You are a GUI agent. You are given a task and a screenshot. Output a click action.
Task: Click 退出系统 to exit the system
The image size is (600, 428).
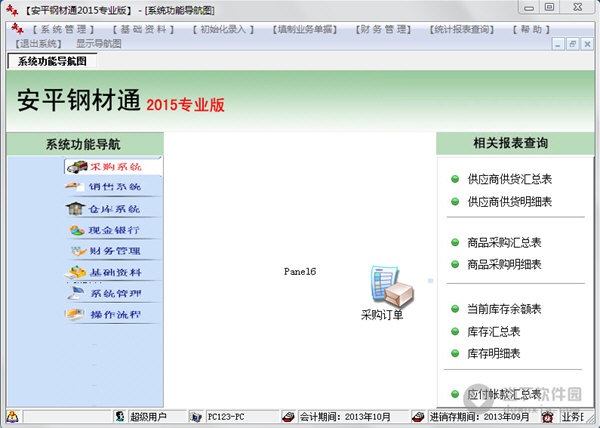[x=39, y=43]
